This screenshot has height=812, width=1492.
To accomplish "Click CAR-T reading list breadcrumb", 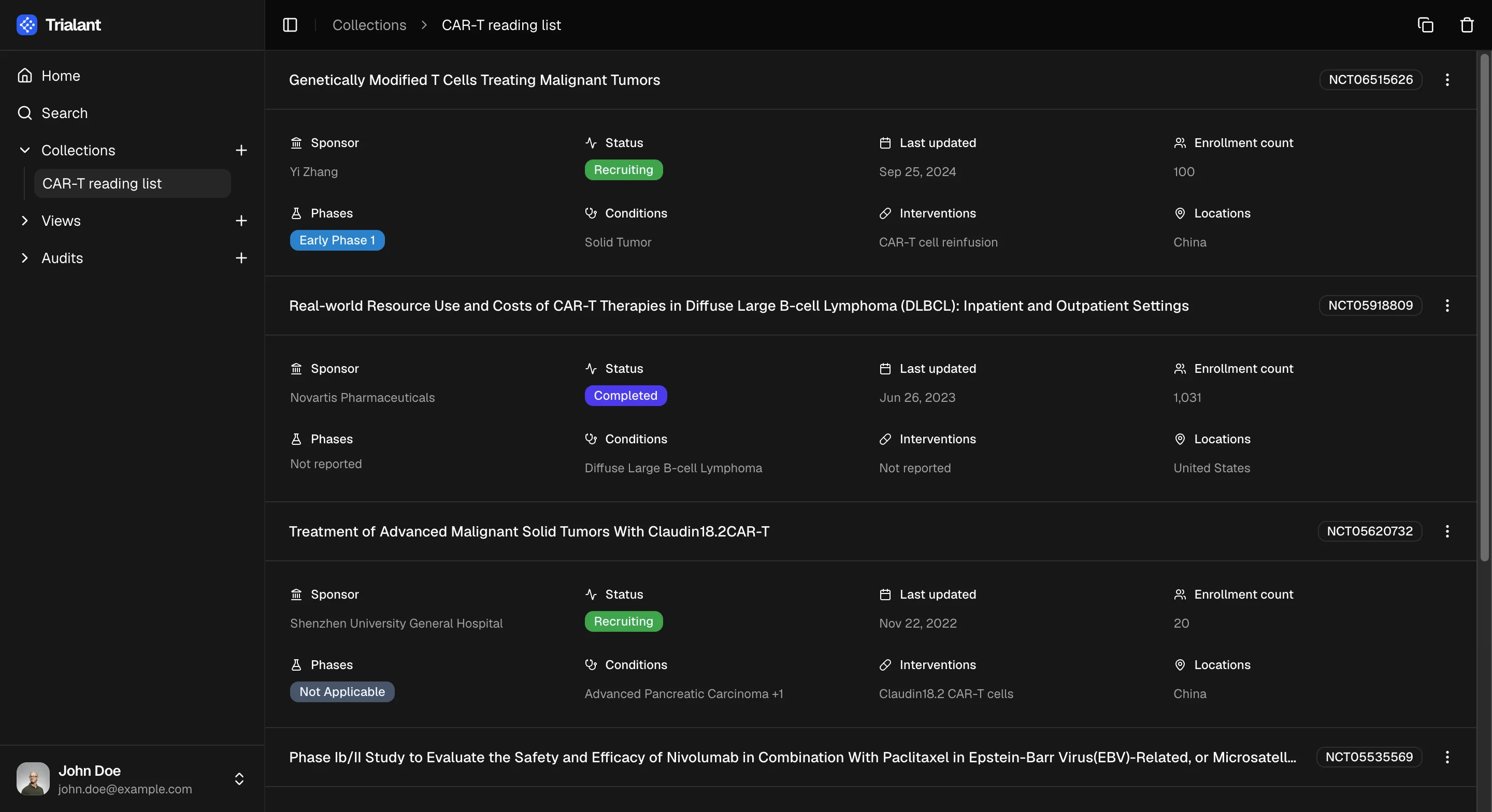I will (501, 25).
